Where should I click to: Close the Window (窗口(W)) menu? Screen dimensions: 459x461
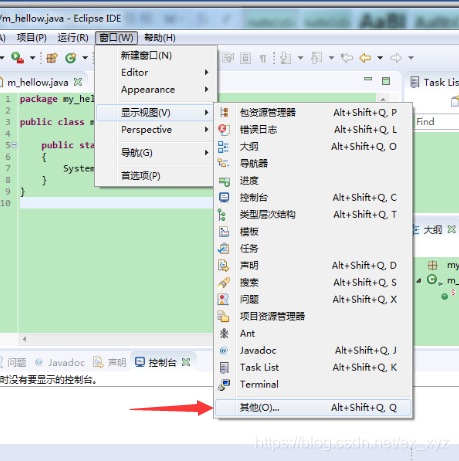click(116, 38)
